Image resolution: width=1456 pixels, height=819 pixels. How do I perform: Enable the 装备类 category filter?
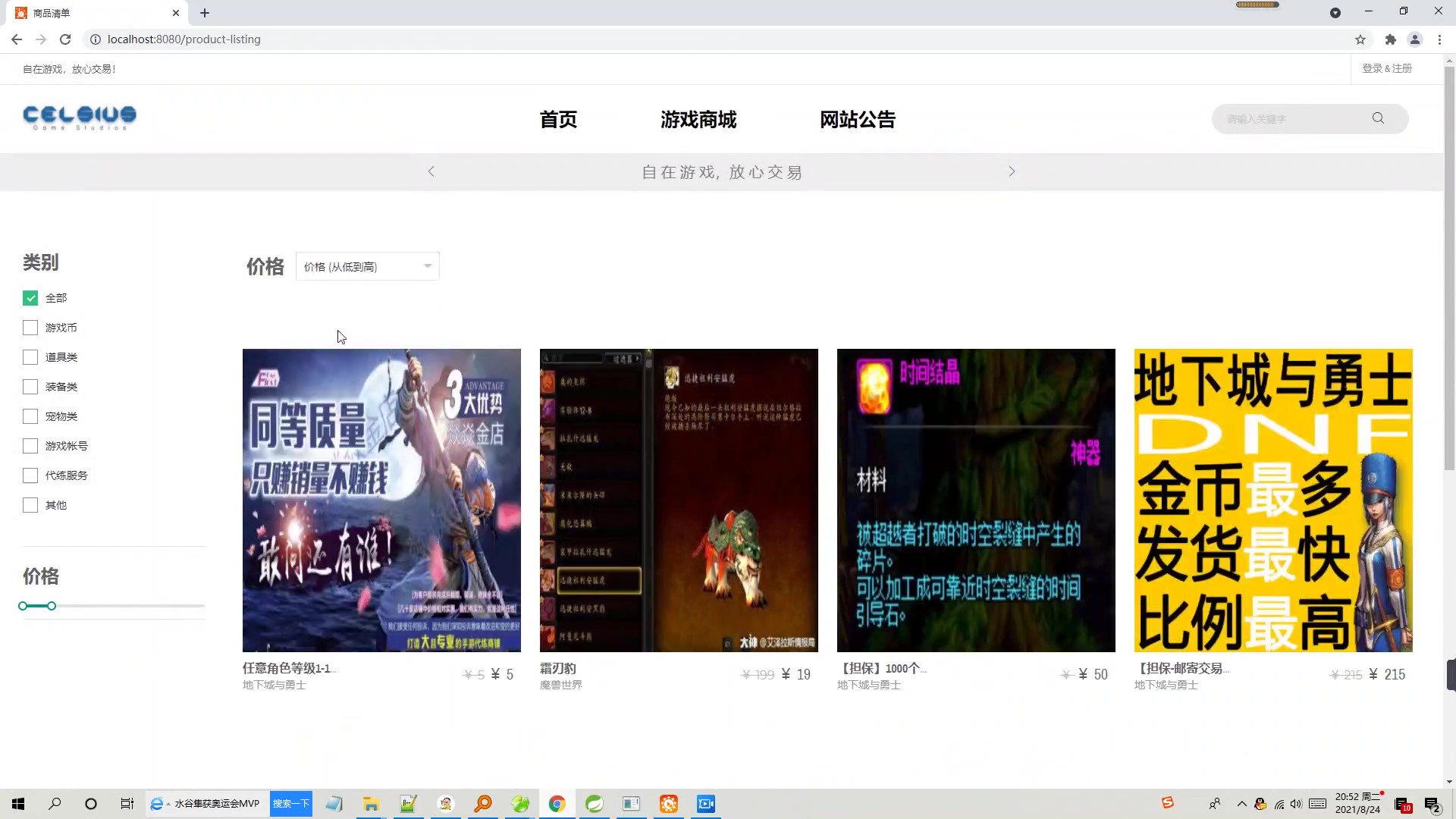[x=30, y=386]
